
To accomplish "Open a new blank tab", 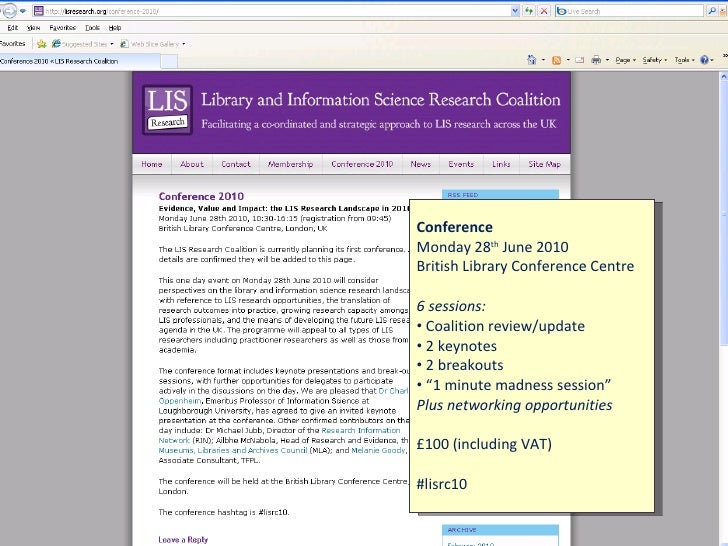I will 169,61.
